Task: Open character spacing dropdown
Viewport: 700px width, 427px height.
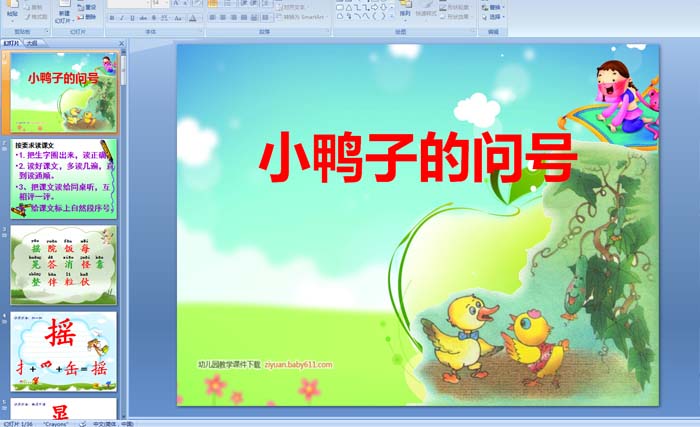Action: (165, 18)
